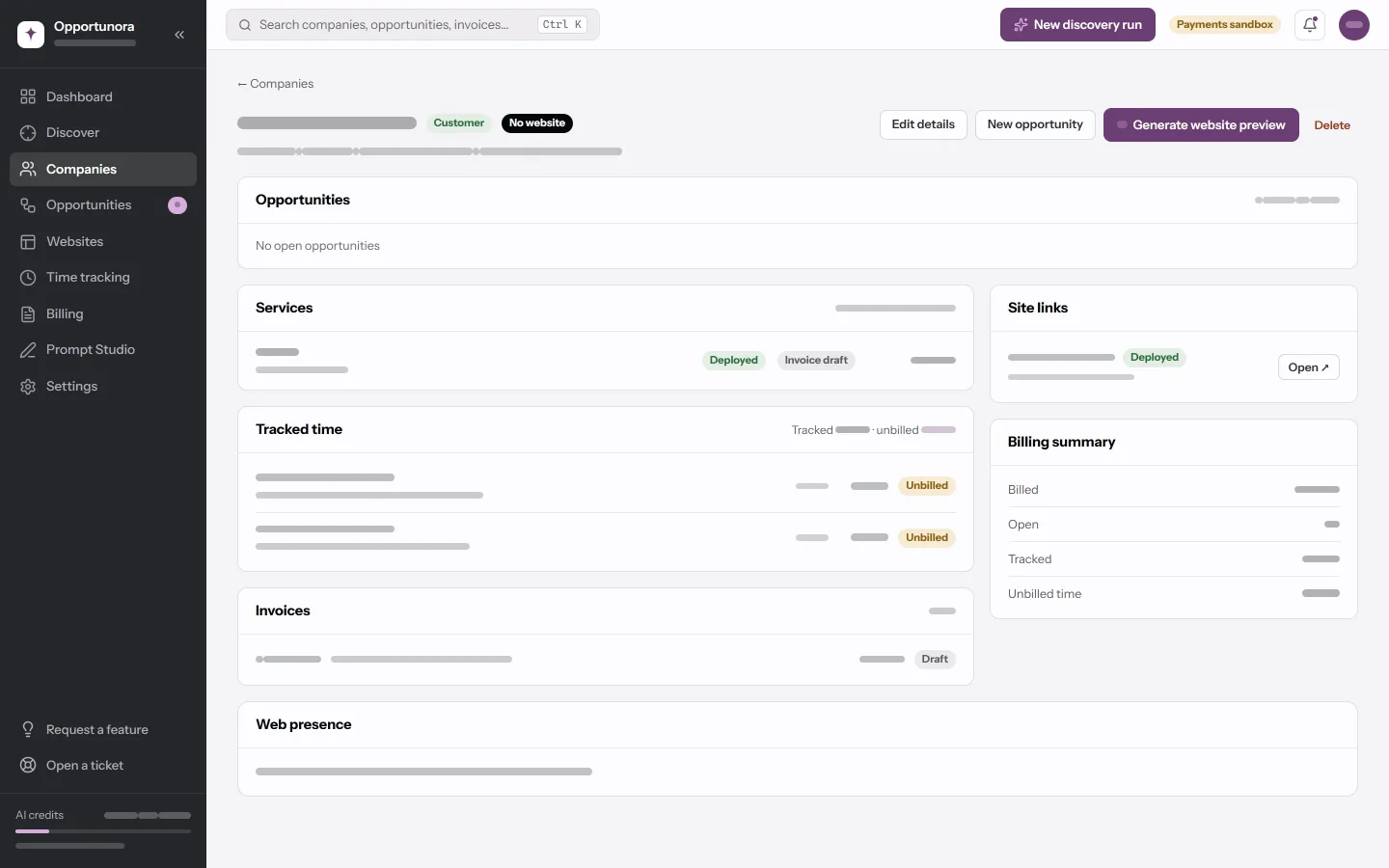Click the sparkle icon on New discovery run
This screenshot has height=868, width=1389.
tap(1021, 25)
